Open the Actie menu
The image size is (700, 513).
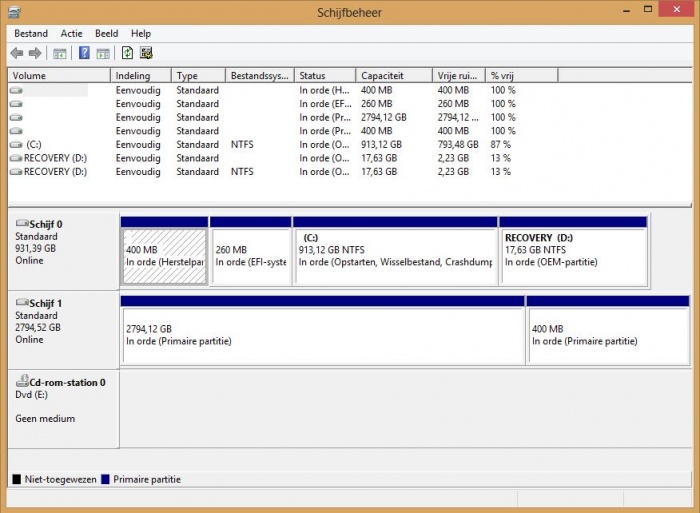point(71,34)
